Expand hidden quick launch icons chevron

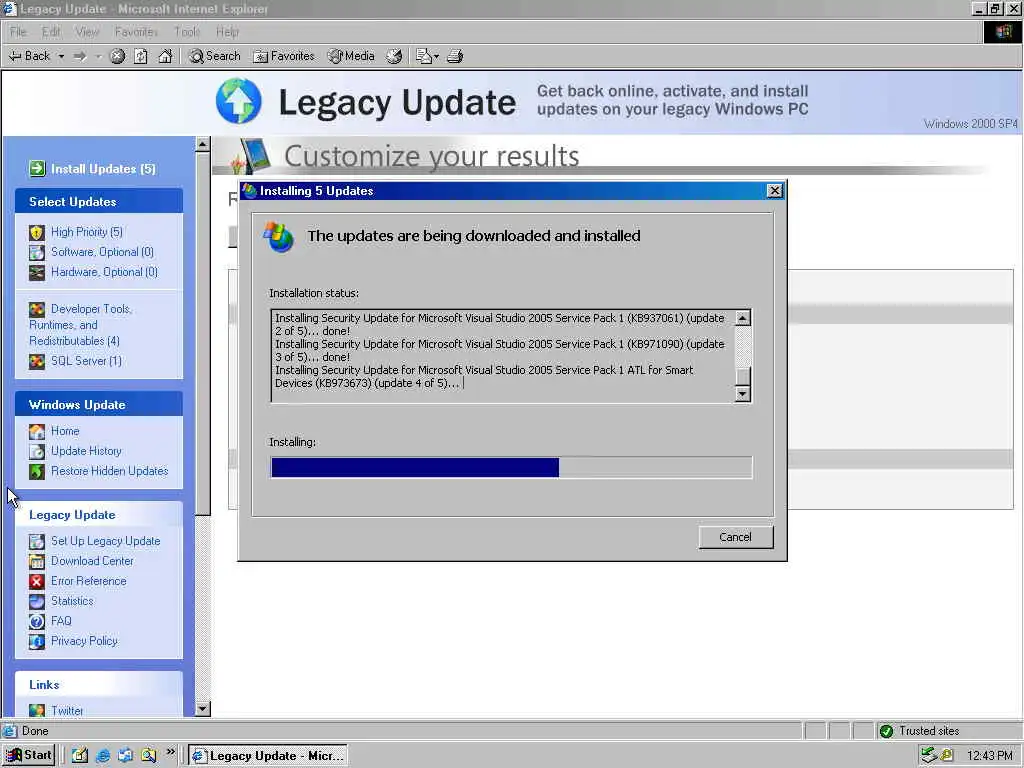[x=170, y=752]
